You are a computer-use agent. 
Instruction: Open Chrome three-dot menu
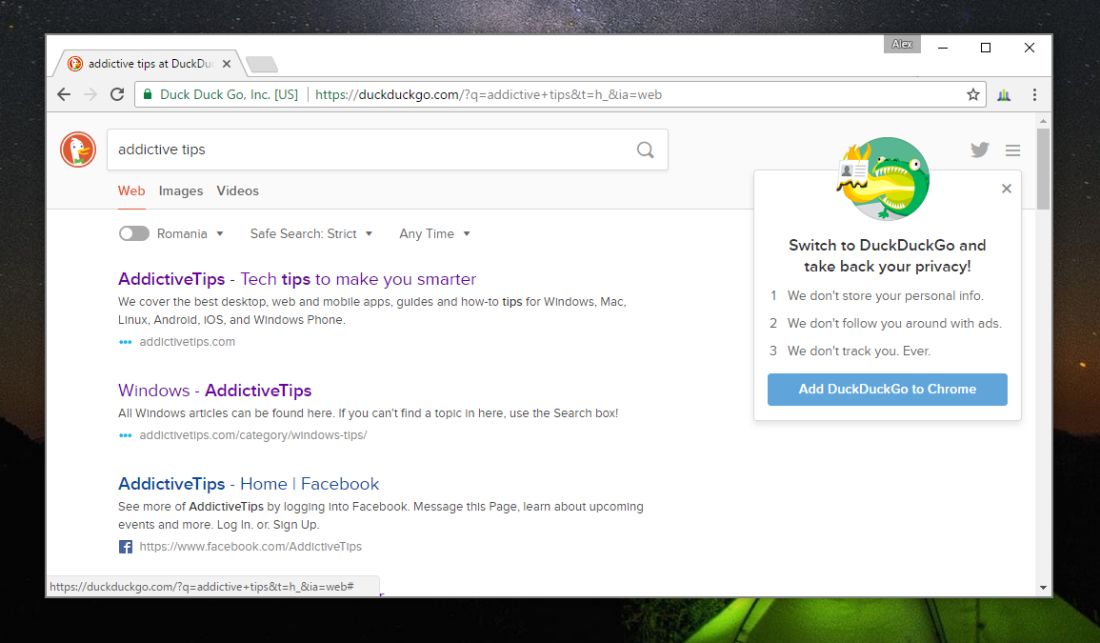[x=1035, y=95]
